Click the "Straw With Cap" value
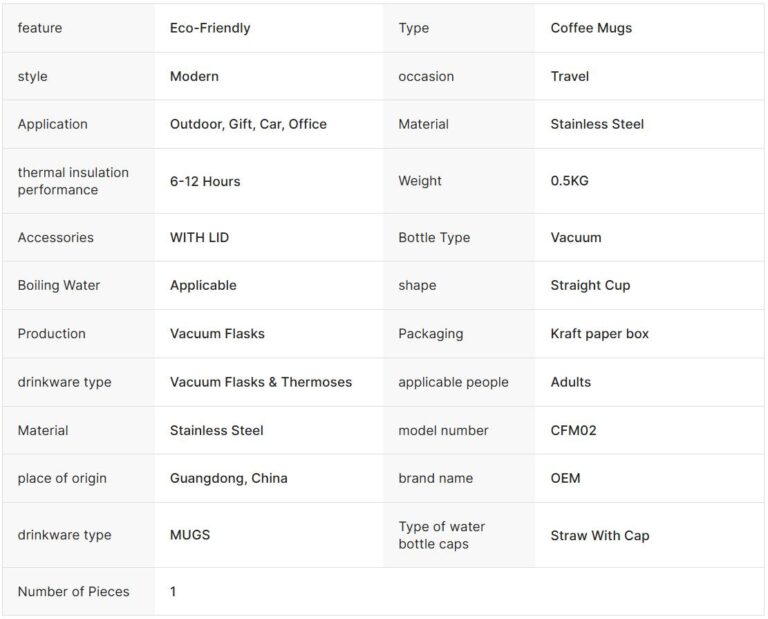This screenshot has width=768, height=619. [600, 535]
